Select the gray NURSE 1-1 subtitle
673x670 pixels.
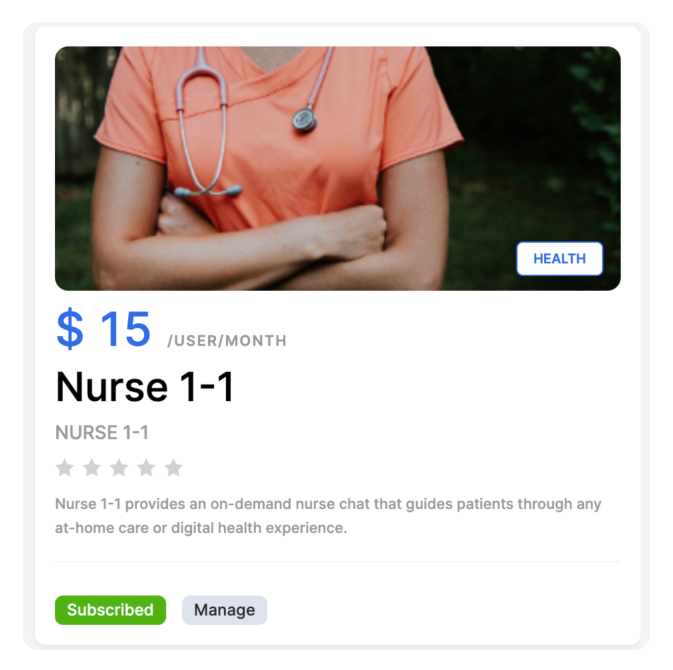pyautogui.click(x=102, y=432)
